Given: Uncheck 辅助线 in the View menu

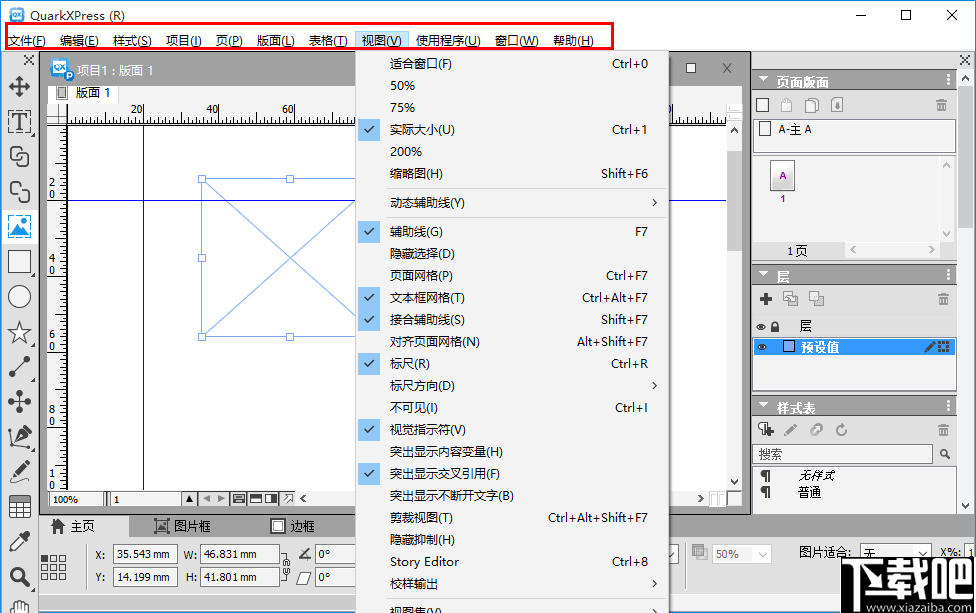Looking at the screenshot, I should tap(420, 231).
